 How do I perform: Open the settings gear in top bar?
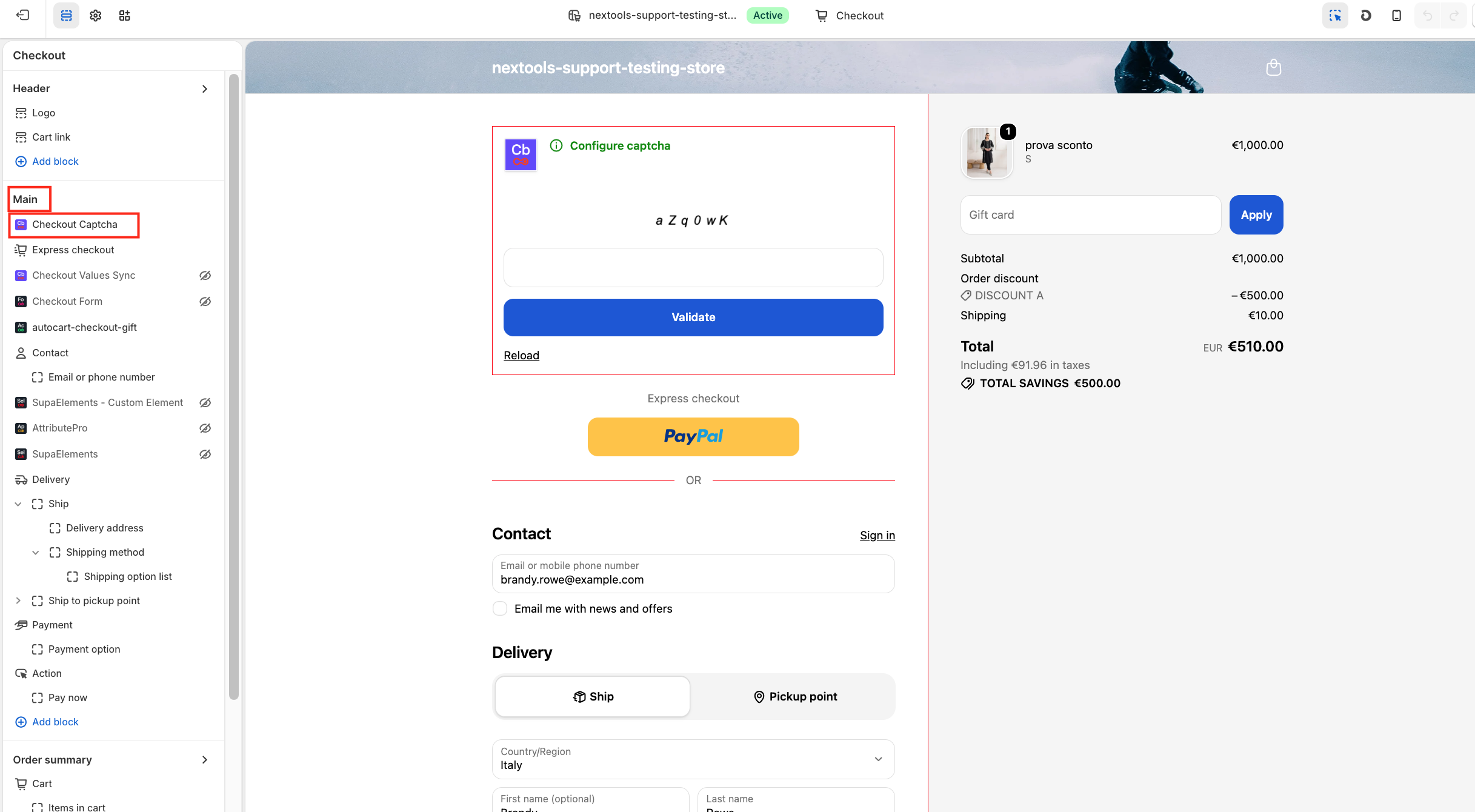[95, 15]
